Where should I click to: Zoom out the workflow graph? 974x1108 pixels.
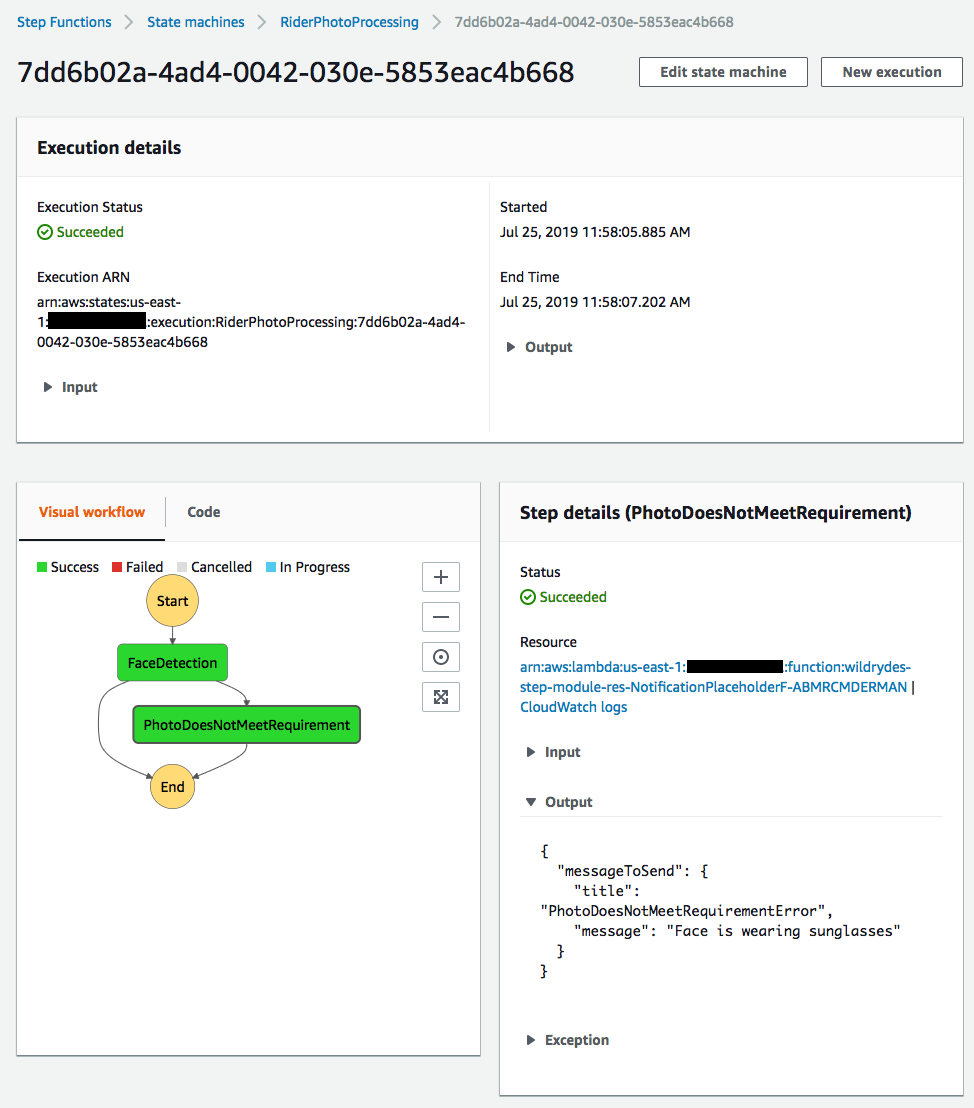440,617
